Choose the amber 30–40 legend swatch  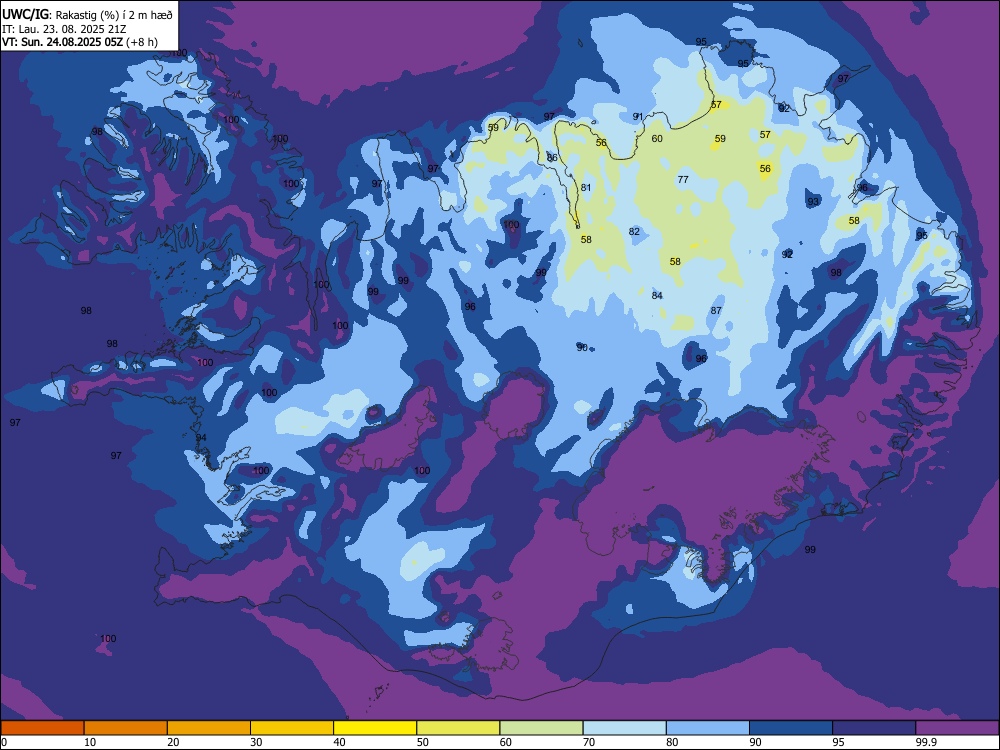292,728
